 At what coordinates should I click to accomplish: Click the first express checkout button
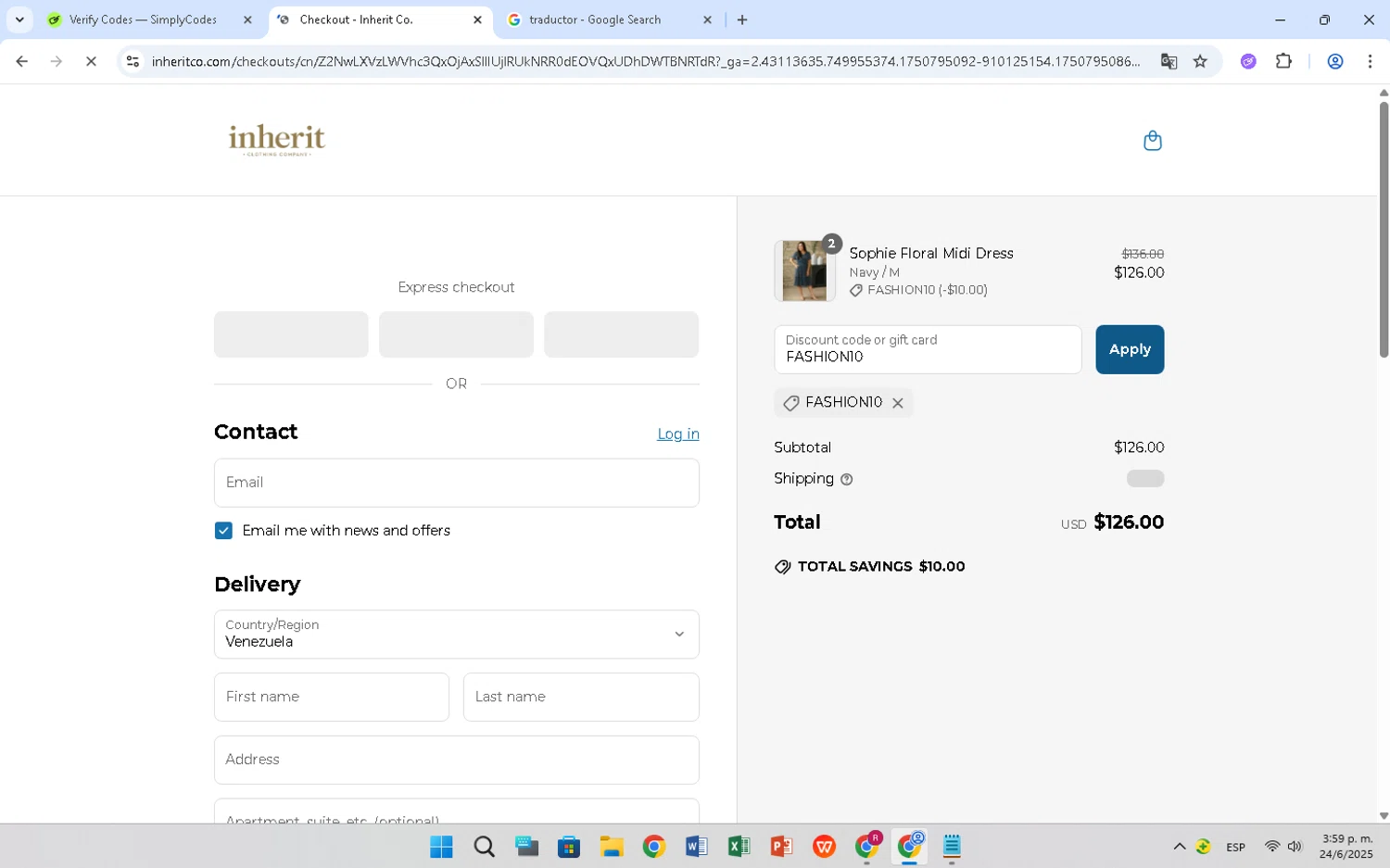(x=291, y=334)
